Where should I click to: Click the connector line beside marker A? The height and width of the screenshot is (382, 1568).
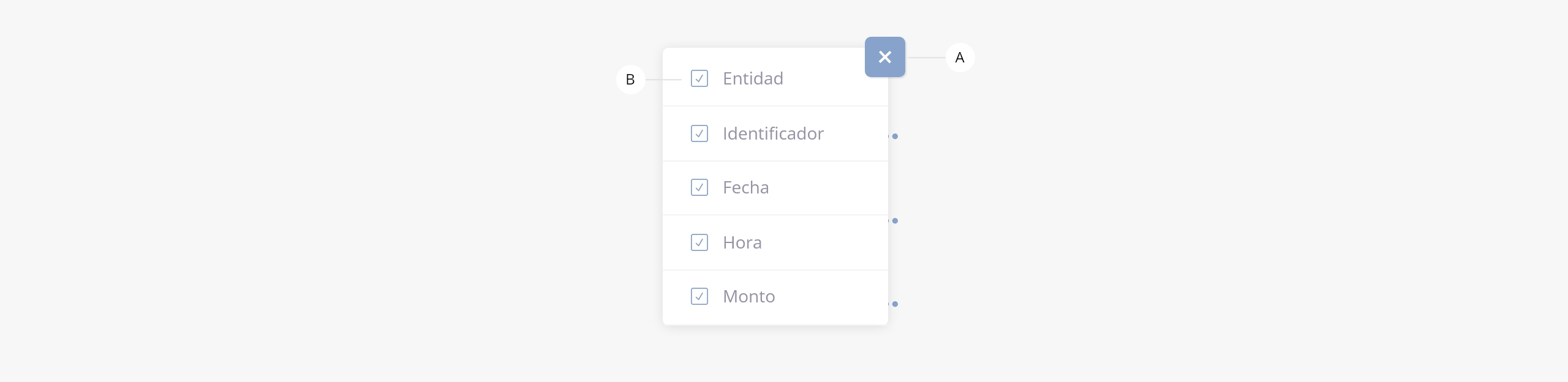pos(926,58)
